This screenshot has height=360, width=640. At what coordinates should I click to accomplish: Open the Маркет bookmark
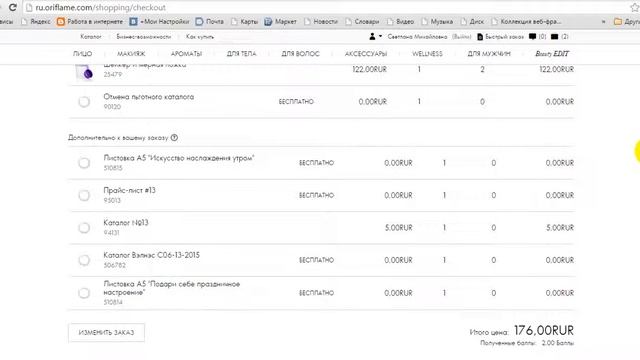pyautogui.click(x=280, y=22)
